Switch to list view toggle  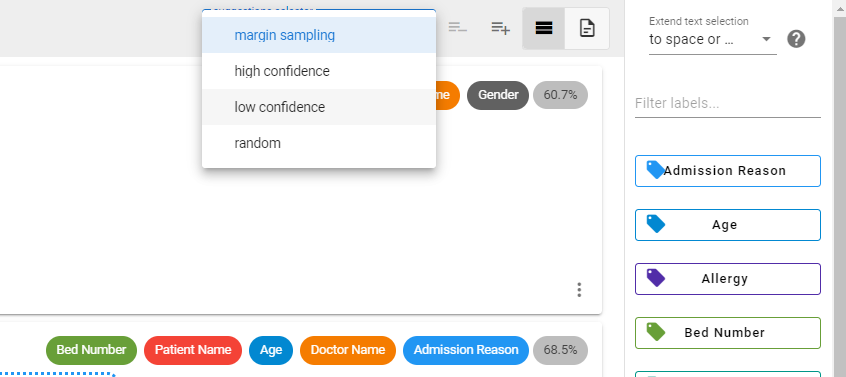click(x=544, y=28)
